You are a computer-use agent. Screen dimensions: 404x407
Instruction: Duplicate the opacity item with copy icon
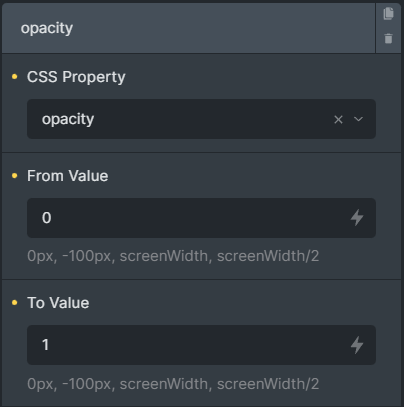coord(388,14)
